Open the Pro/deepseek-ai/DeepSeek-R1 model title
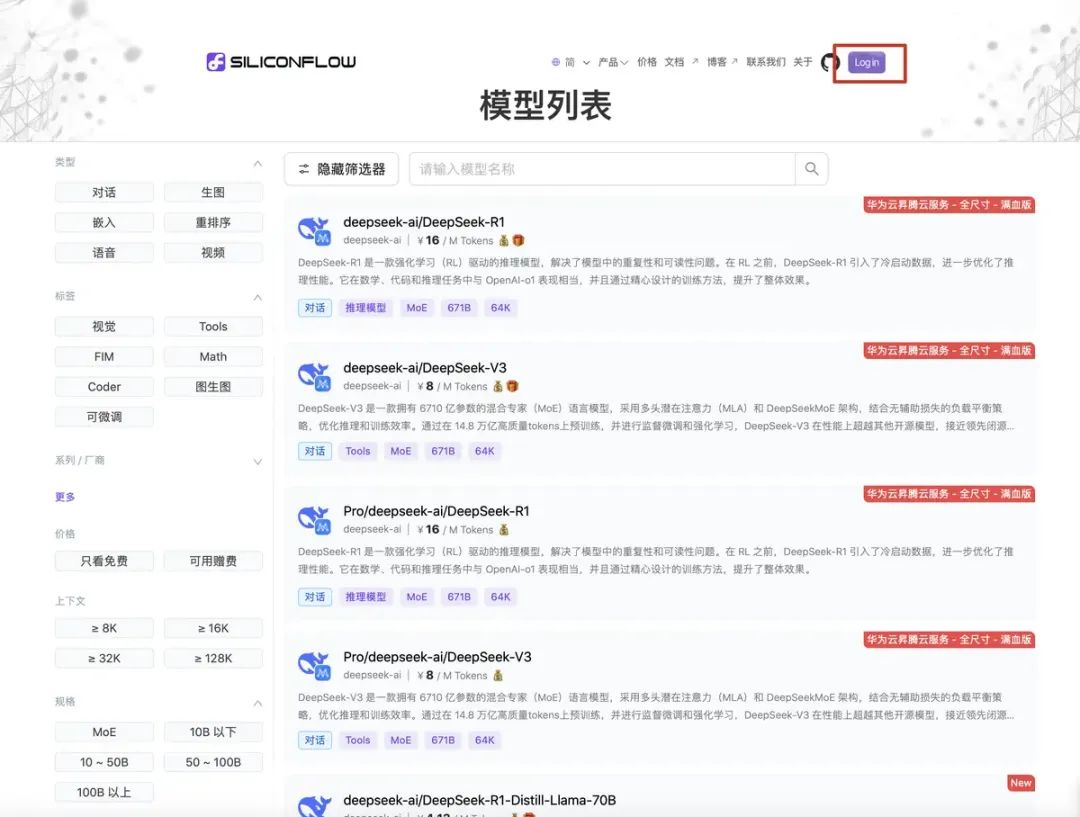Viewport: 1080px width, 817px height. click(x=436, y=511)
